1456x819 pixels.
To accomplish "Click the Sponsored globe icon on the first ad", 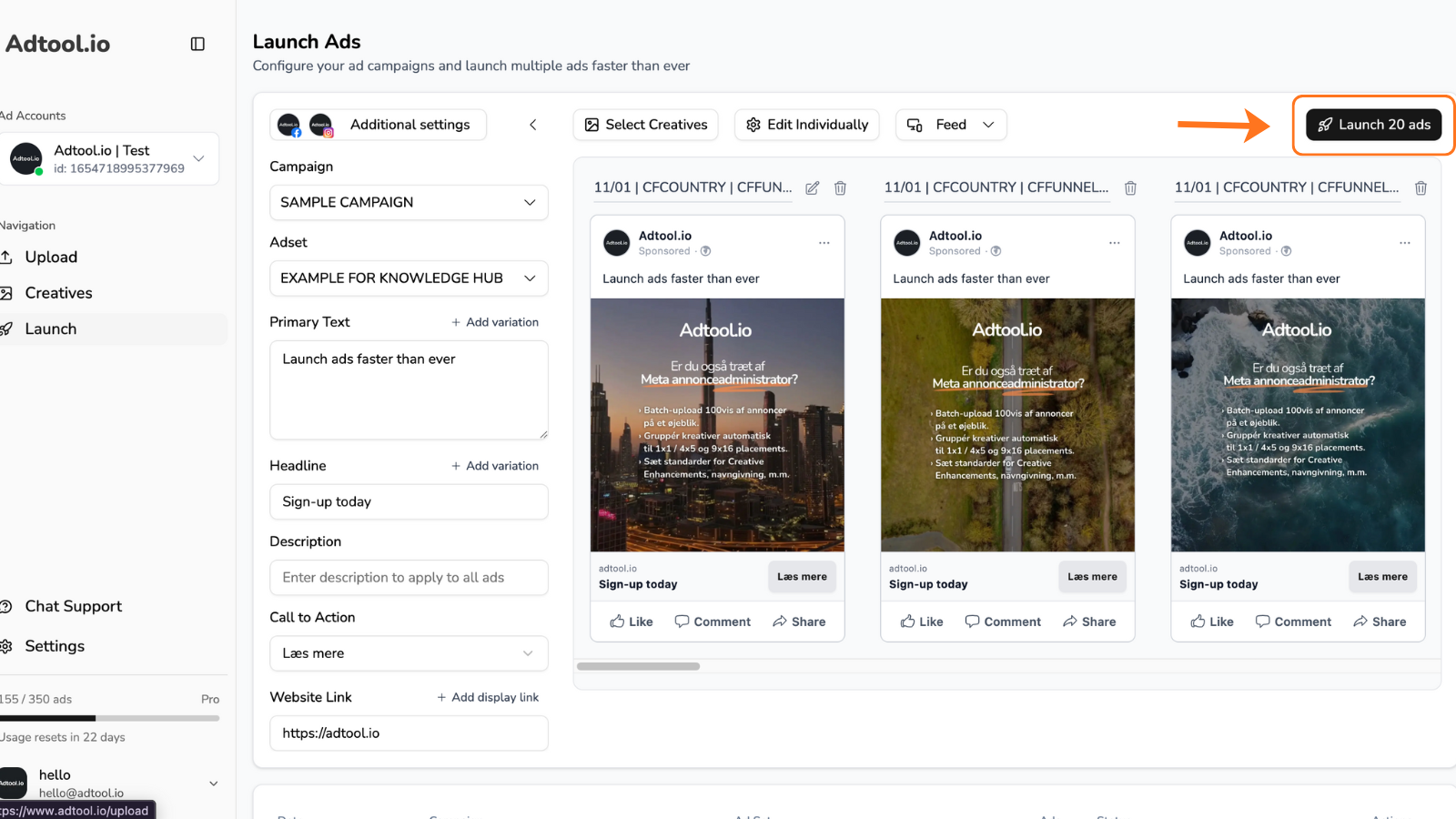I will (x=705, y=251).
